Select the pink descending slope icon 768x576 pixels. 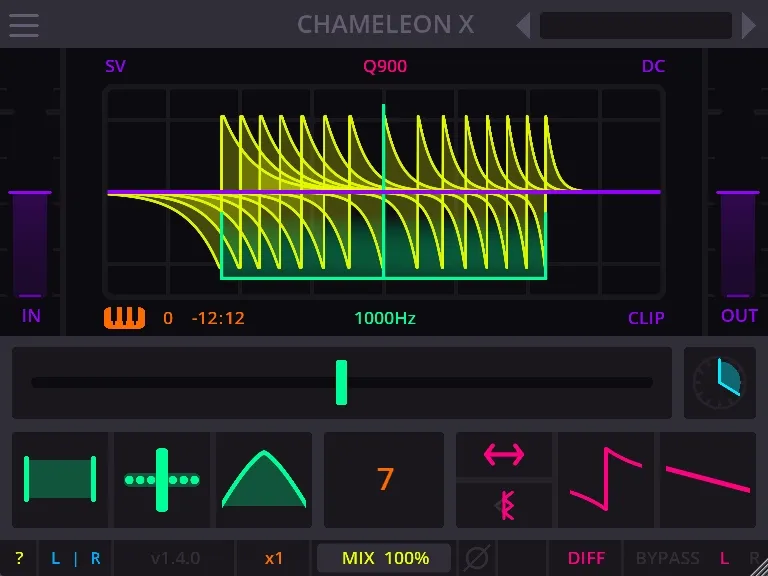[x=708, y=480]
